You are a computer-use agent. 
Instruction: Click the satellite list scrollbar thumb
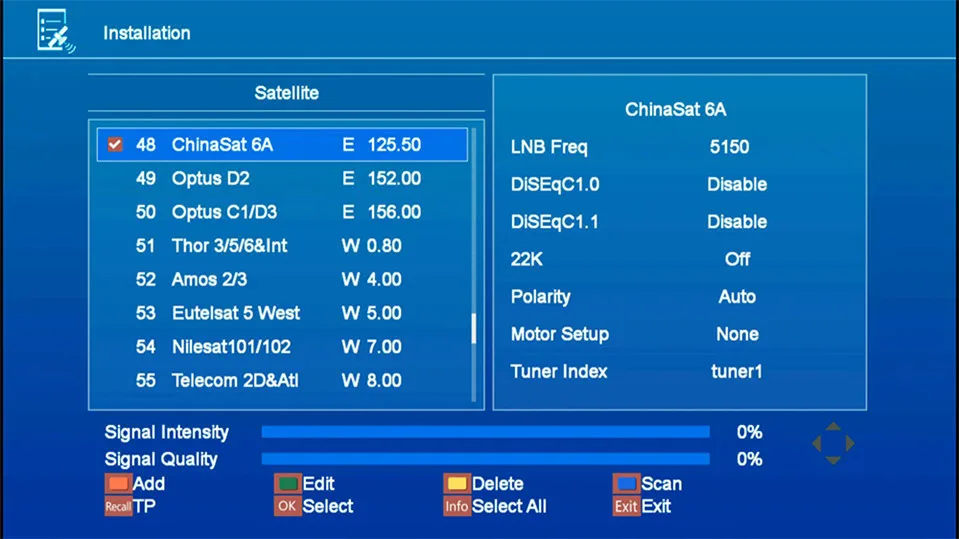point(473,329)
